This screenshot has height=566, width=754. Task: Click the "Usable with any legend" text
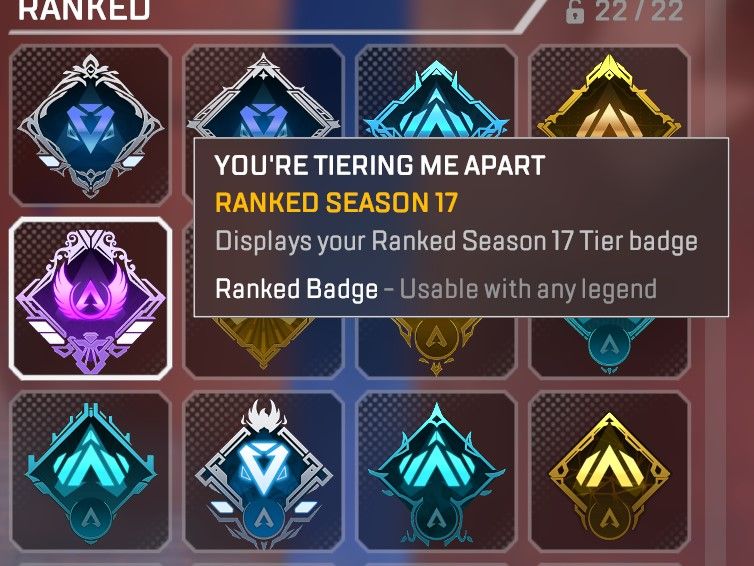(528, 289)
